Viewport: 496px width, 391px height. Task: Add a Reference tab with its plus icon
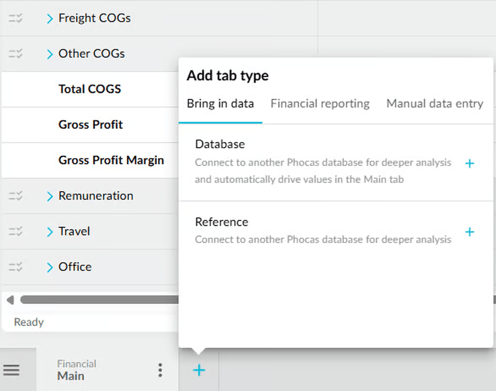(x=470, y=232)
